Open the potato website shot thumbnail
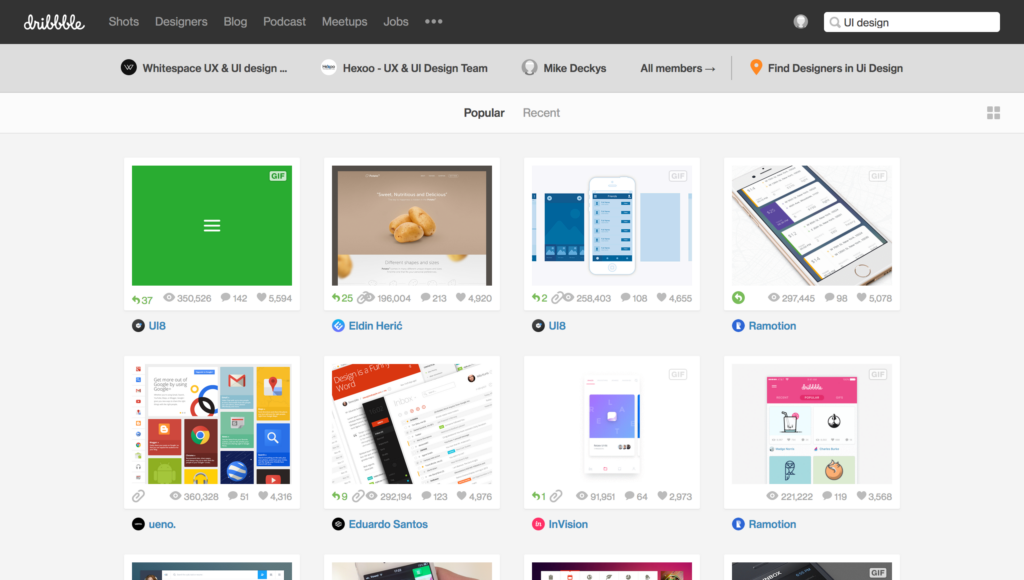The height and width of the screenshot is (580, 1024). 412,225
